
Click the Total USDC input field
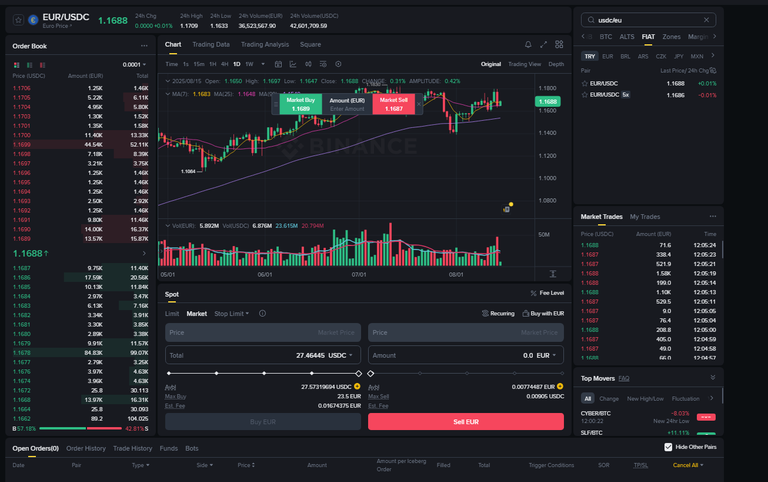(x=263, y=355)
